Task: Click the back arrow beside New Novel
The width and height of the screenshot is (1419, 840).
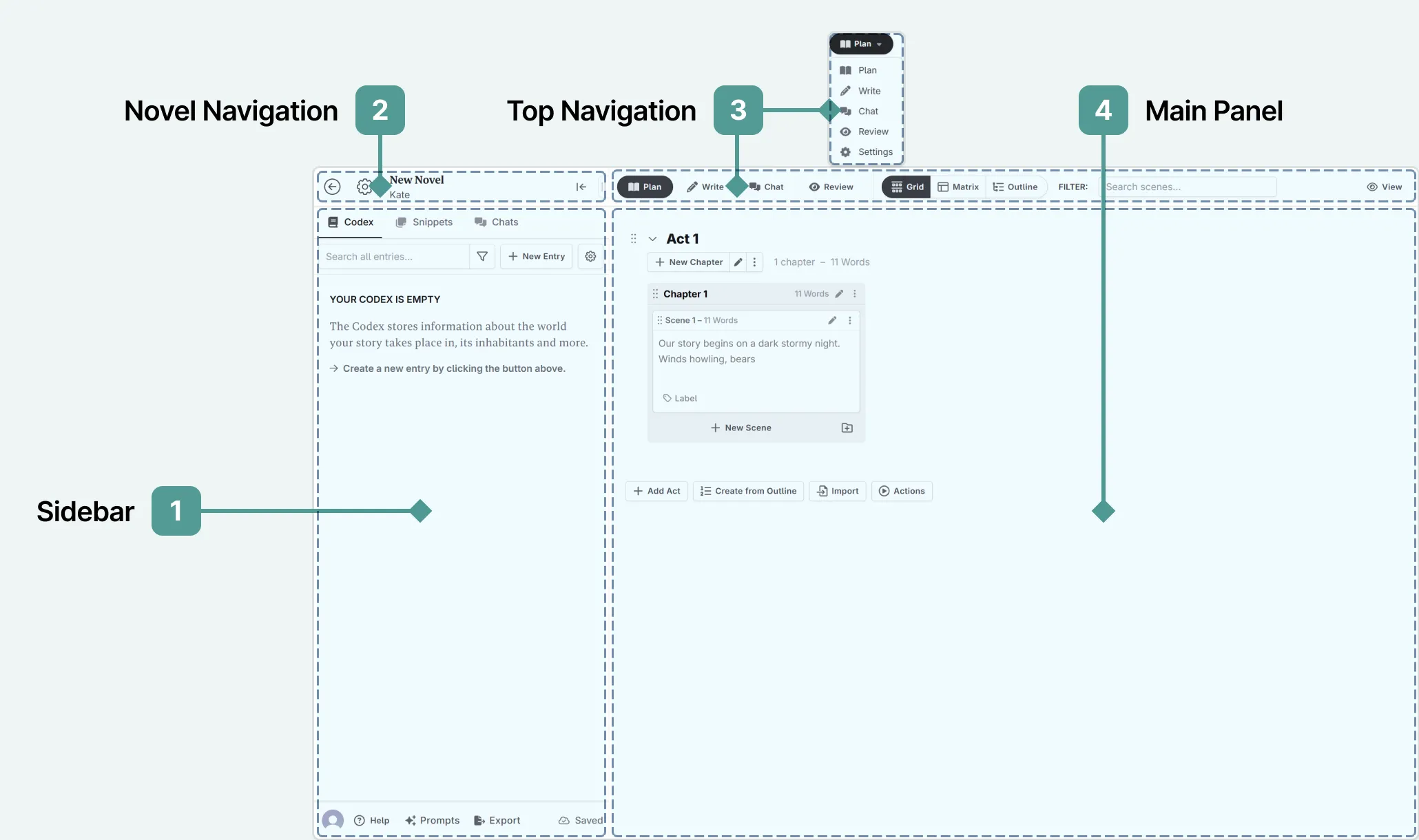Action: click(333, 187)
